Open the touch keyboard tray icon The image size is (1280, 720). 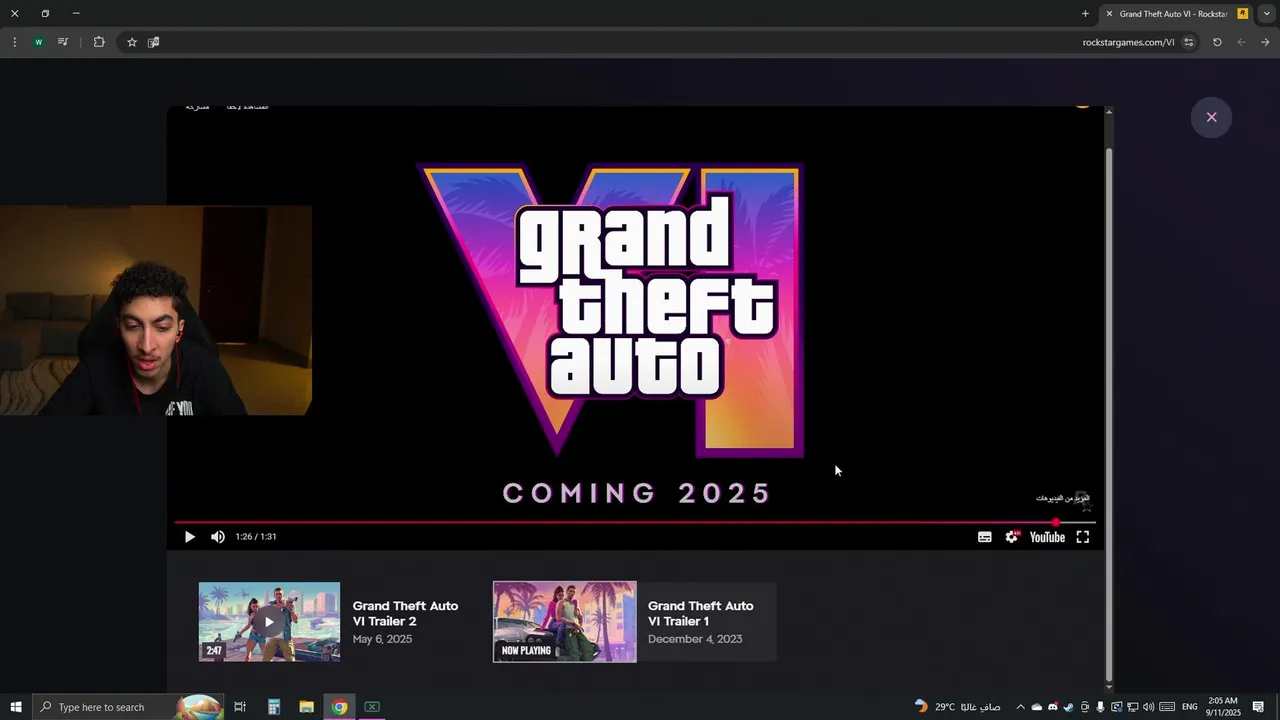point(1167,707)
